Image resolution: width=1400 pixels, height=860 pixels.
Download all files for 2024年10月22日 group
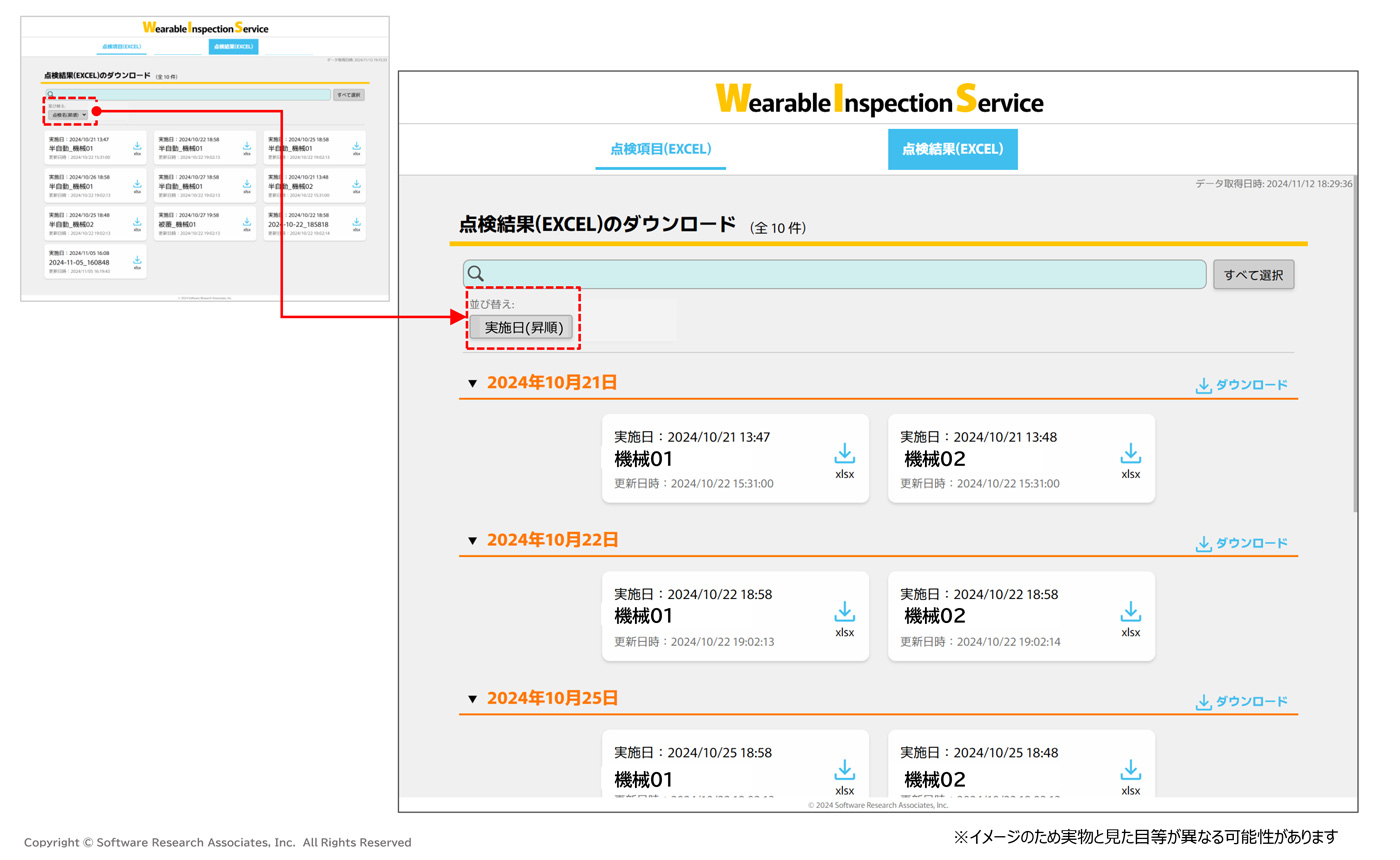pos(1241,543)
